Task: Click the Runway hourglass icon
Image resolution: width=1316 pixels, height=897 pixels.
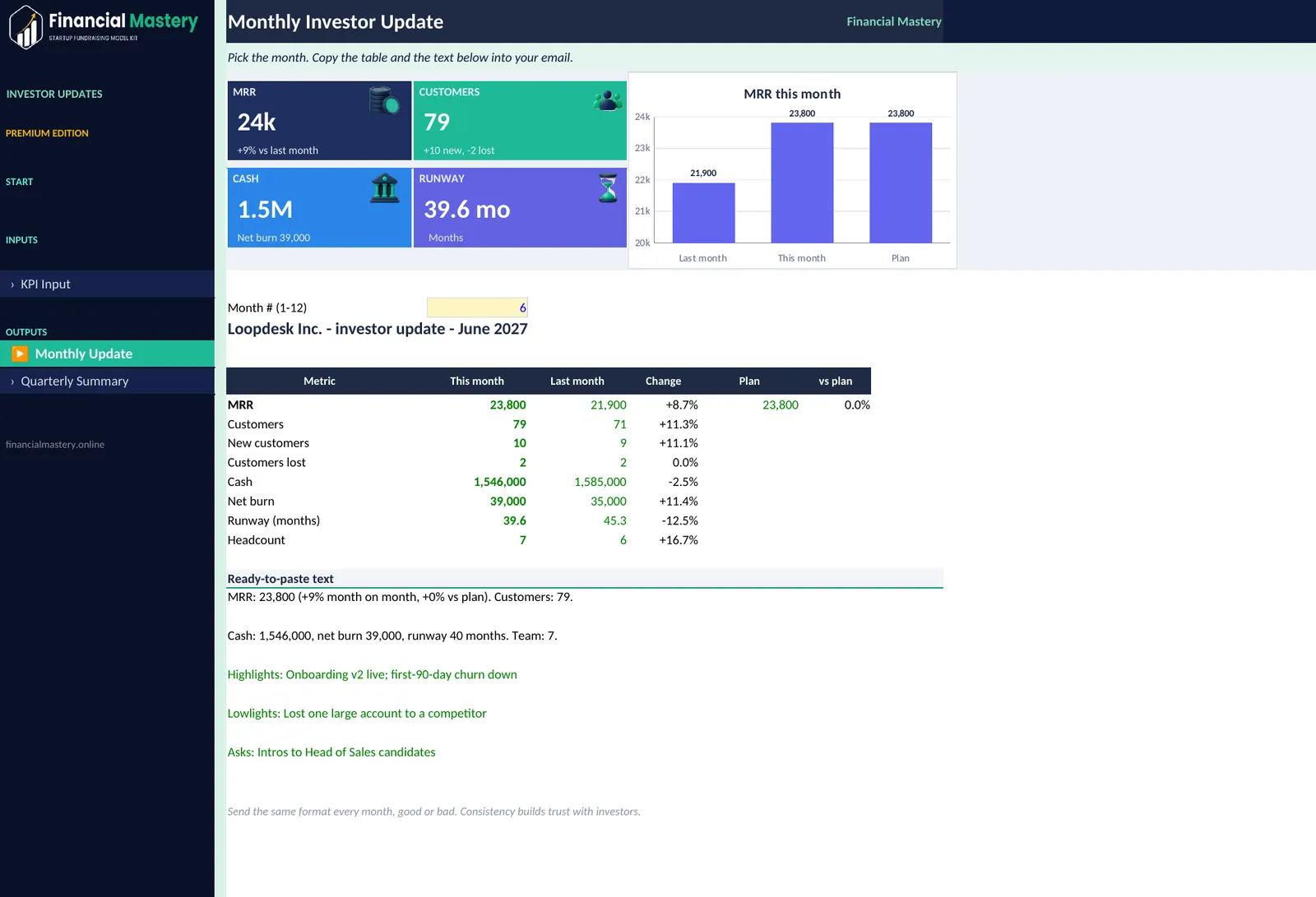Action: 608,188
